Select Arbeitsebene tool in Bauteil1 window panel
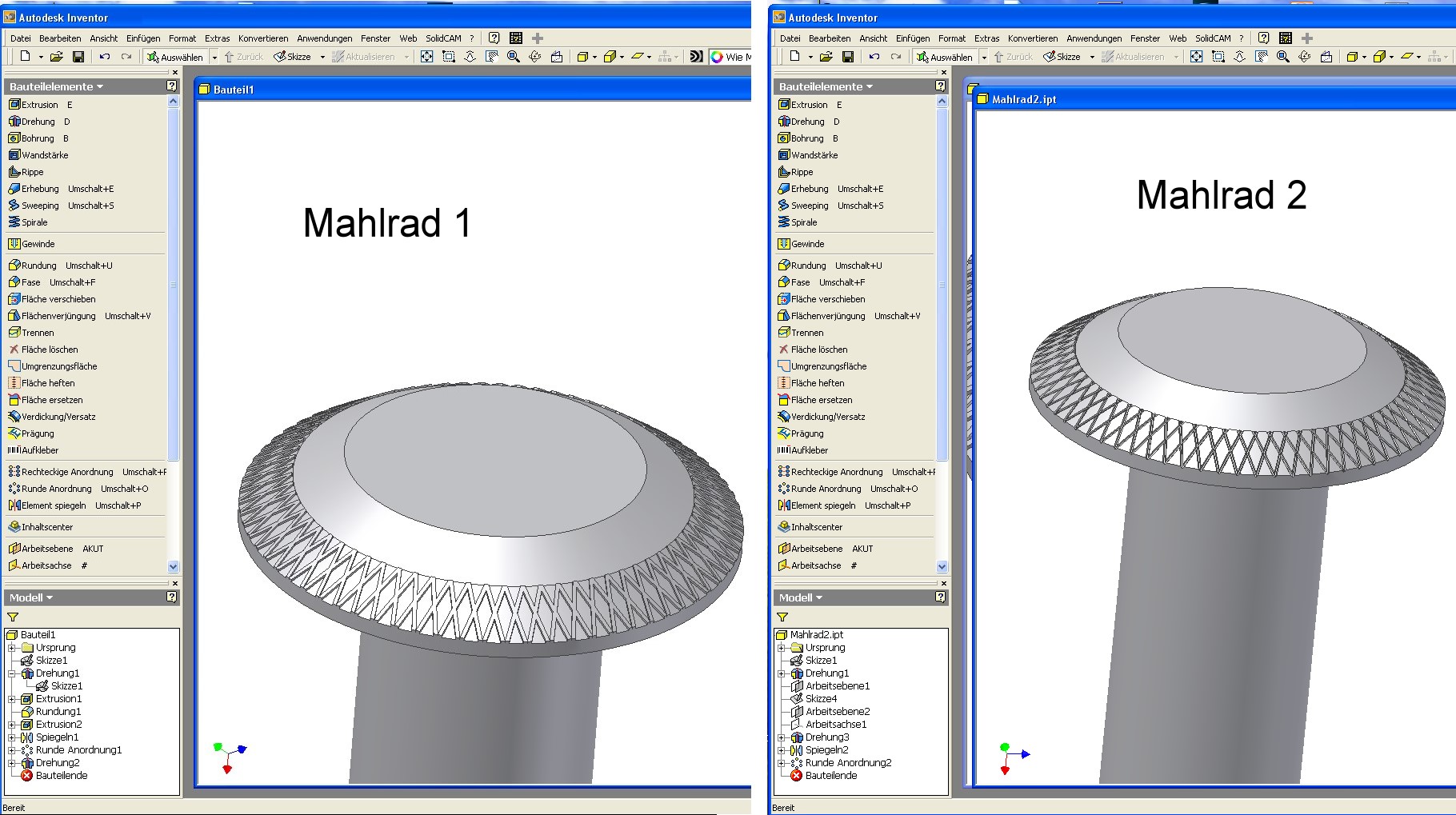 point(55,549)
